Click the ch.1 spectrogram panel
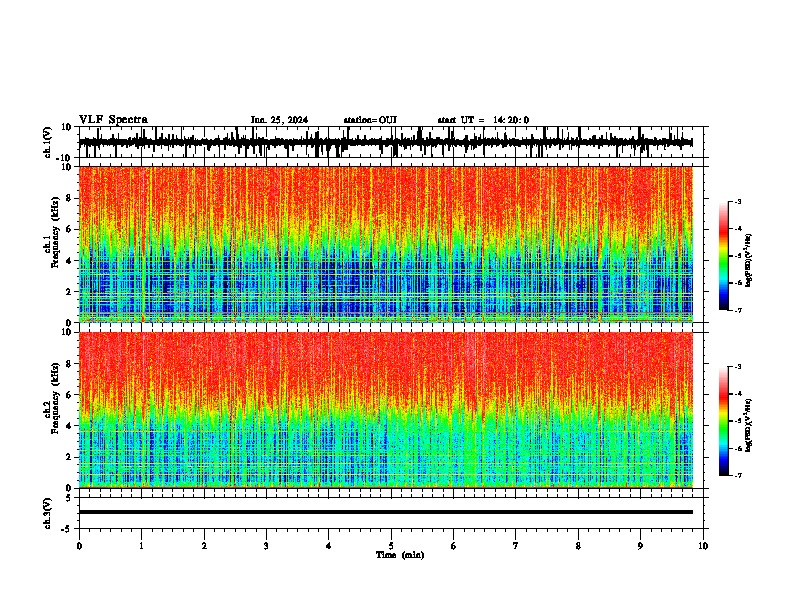The image size is (792, 612). tap(386, 244)
